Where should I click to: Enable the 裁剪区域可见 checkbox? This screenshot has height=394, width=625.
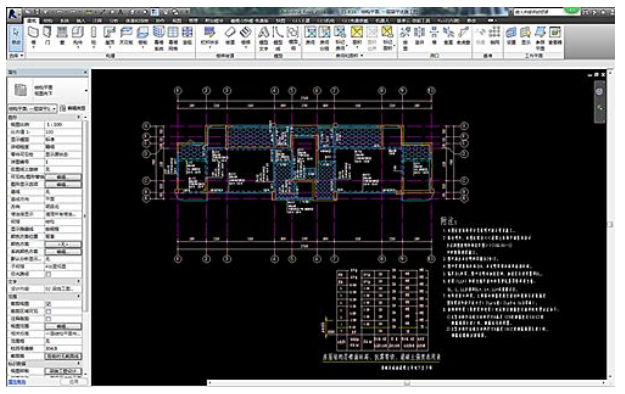(48, 311)
